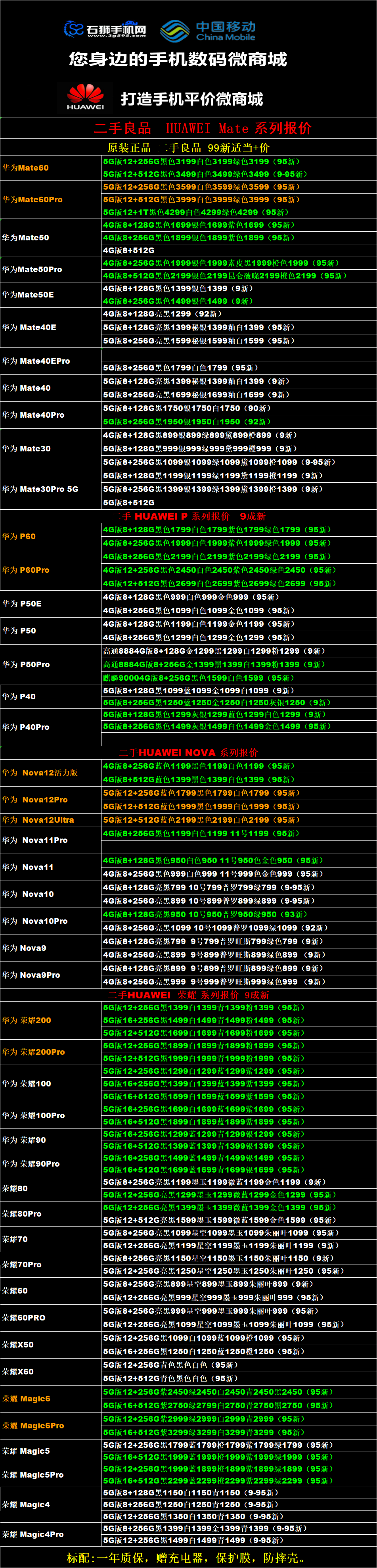Select the 华为 P50Pro model cell
Screen dimensions: 377x1568
pyautogui.click(x=50, y=665)
